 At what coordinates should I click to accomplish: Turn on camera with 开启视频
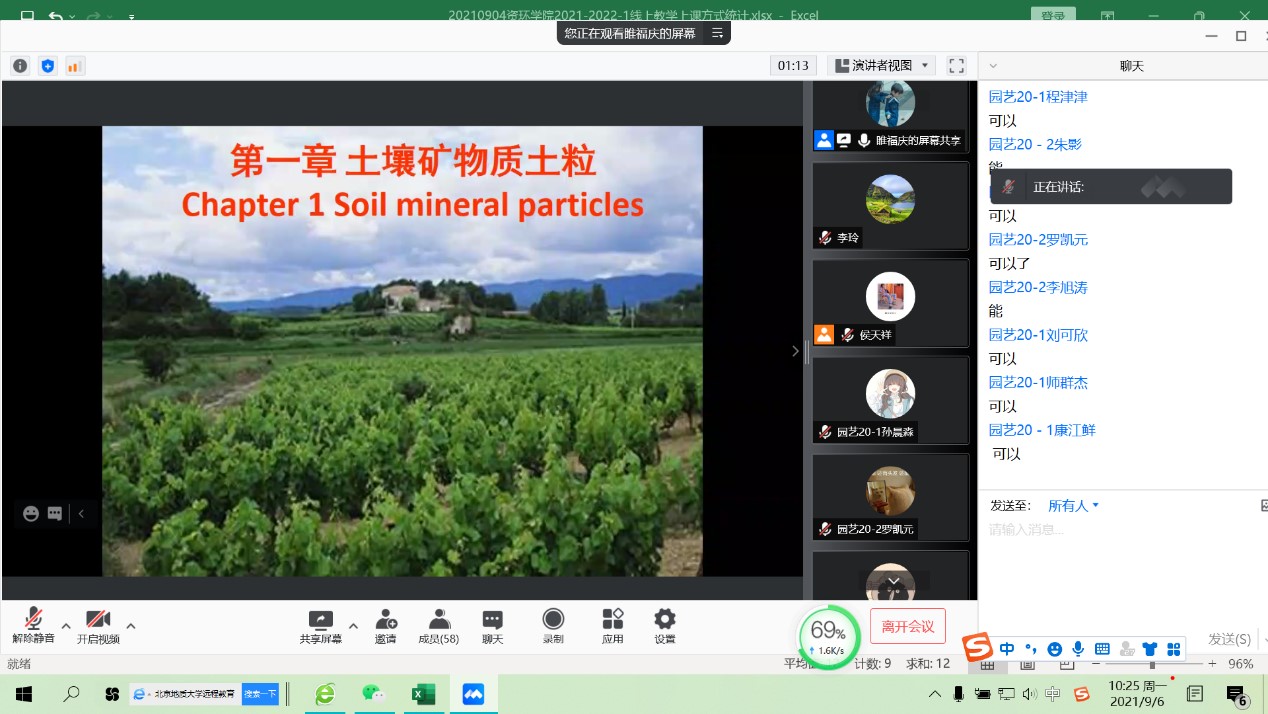point(98,626)
